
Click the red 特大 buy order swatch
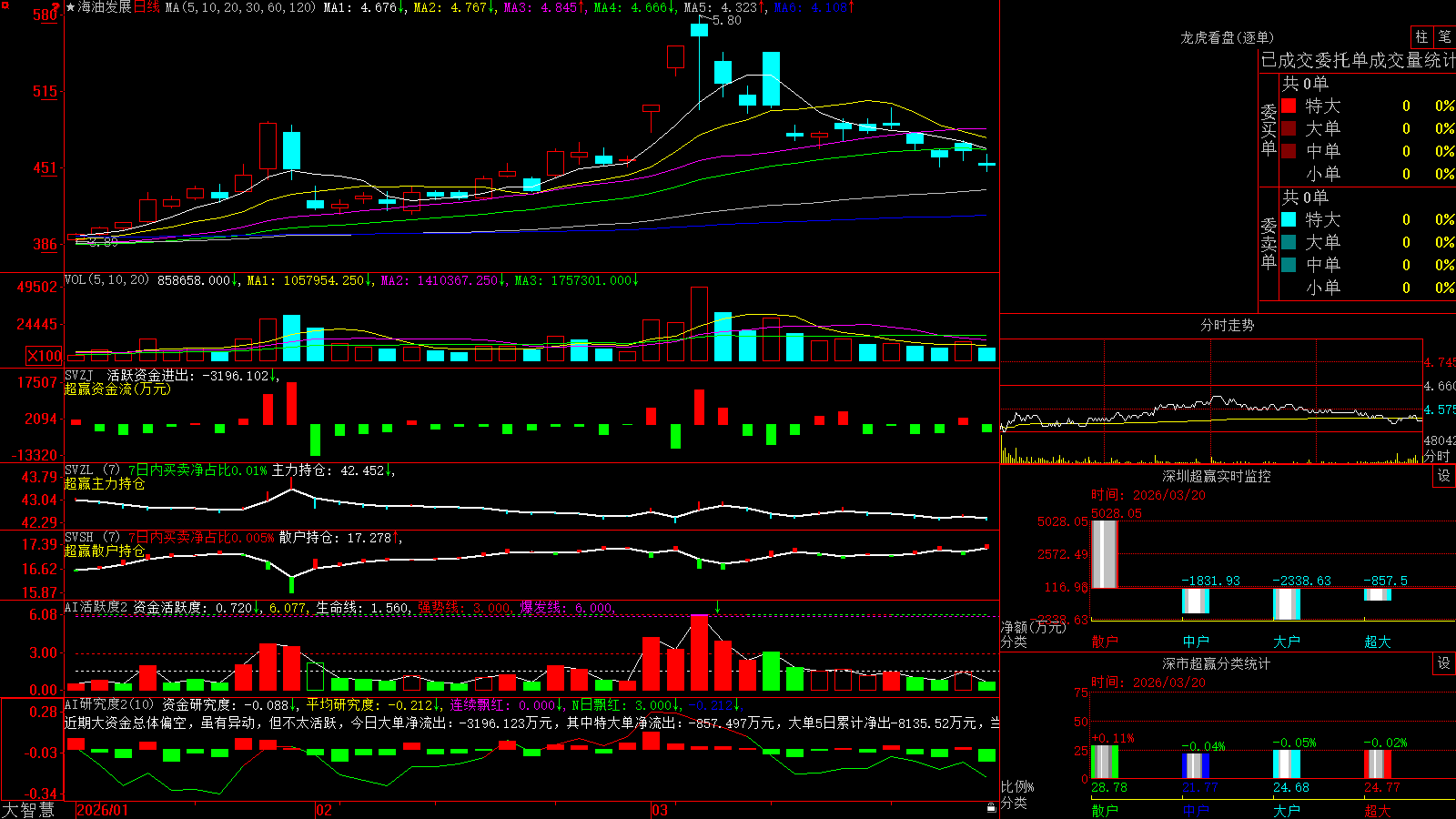(1289, 106)
